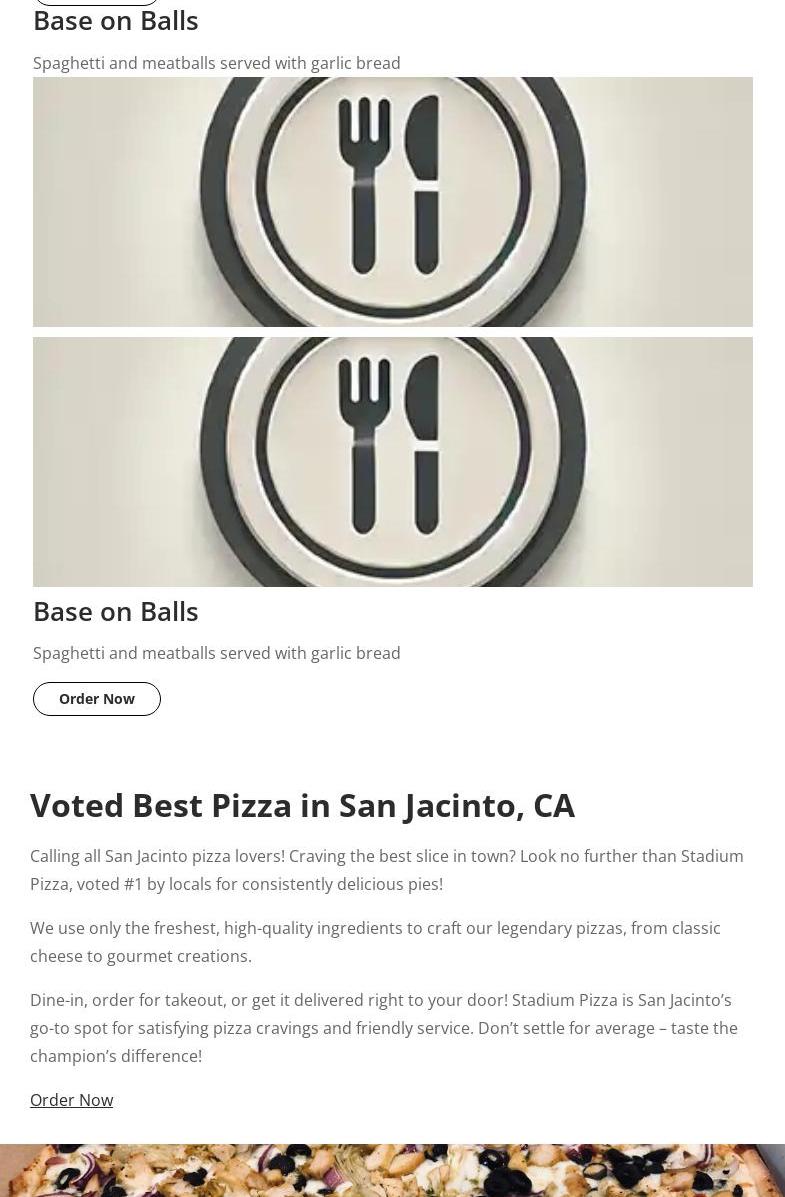
Task: Click the paragraph starting Calling all San Jacinto
Action: click(388, 870)
